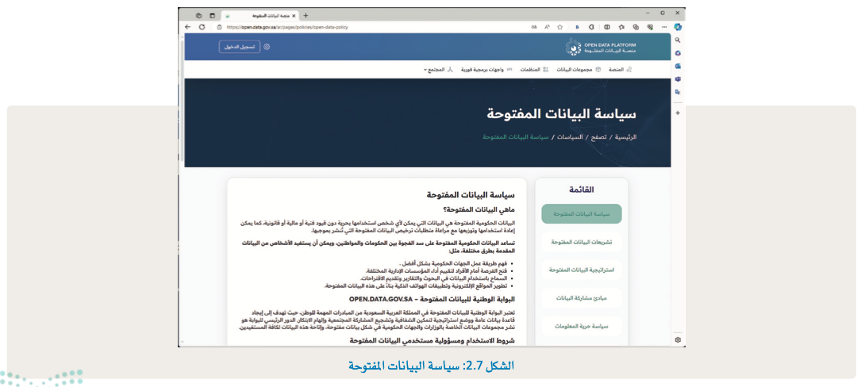Select تشريعات البيانات المفتوحة in the side menu
This screenshot has height=387, width=866.
pyautogui.click(x=581, y=242)
